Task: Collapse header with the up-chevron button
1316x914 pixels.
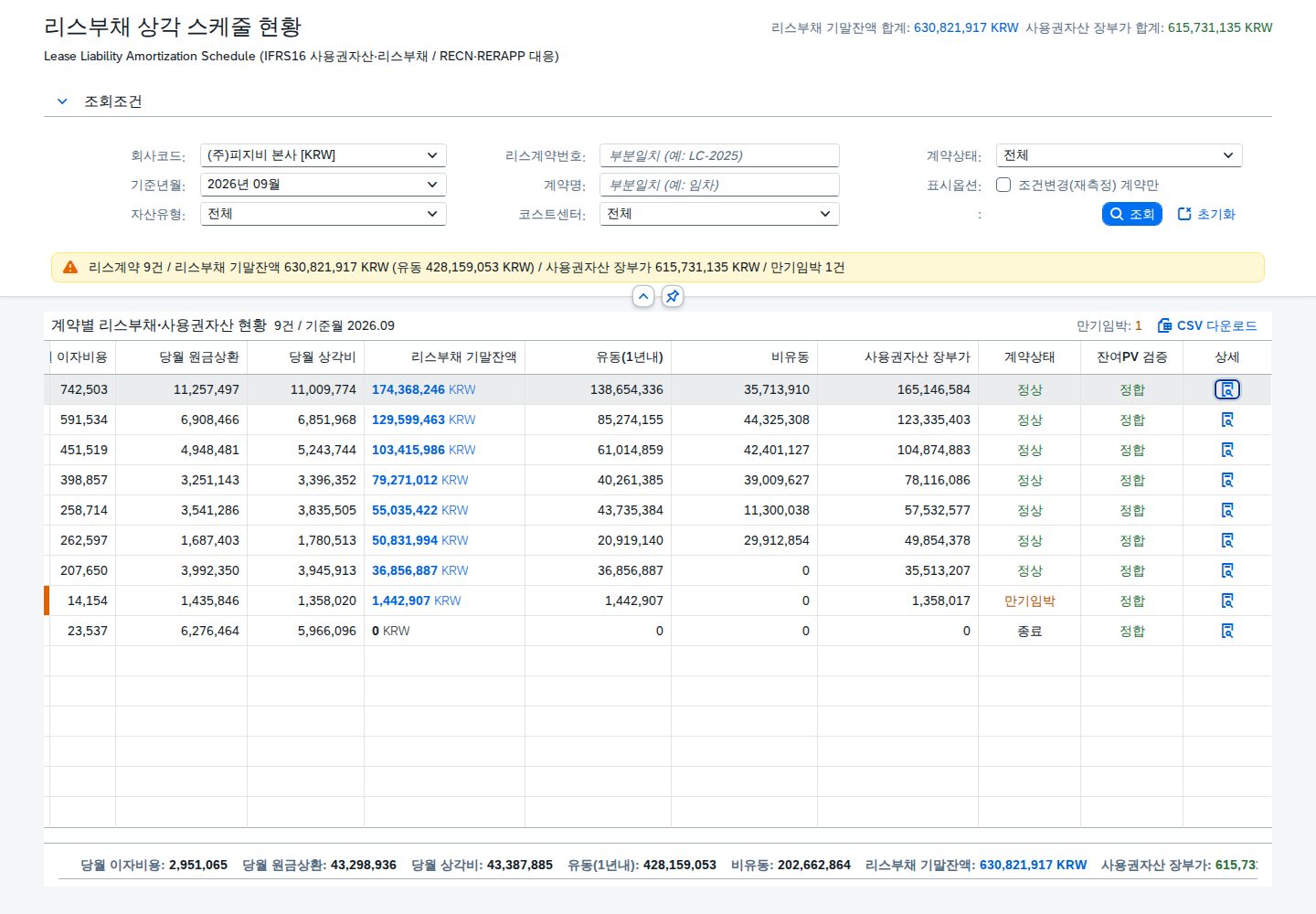Action: click(643, 296)
